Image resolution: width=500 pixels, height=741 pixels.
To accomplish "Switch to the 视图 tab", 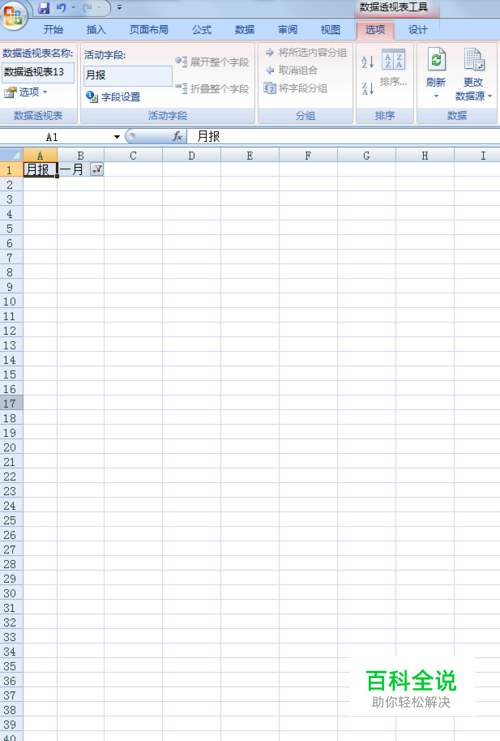I will 330,30.
